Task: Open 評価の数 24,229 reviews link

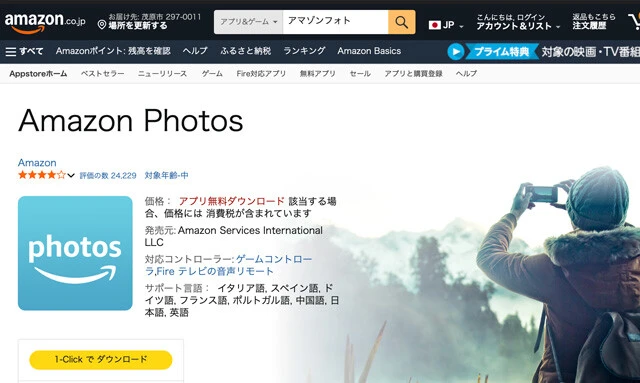Action: point(108,176)
